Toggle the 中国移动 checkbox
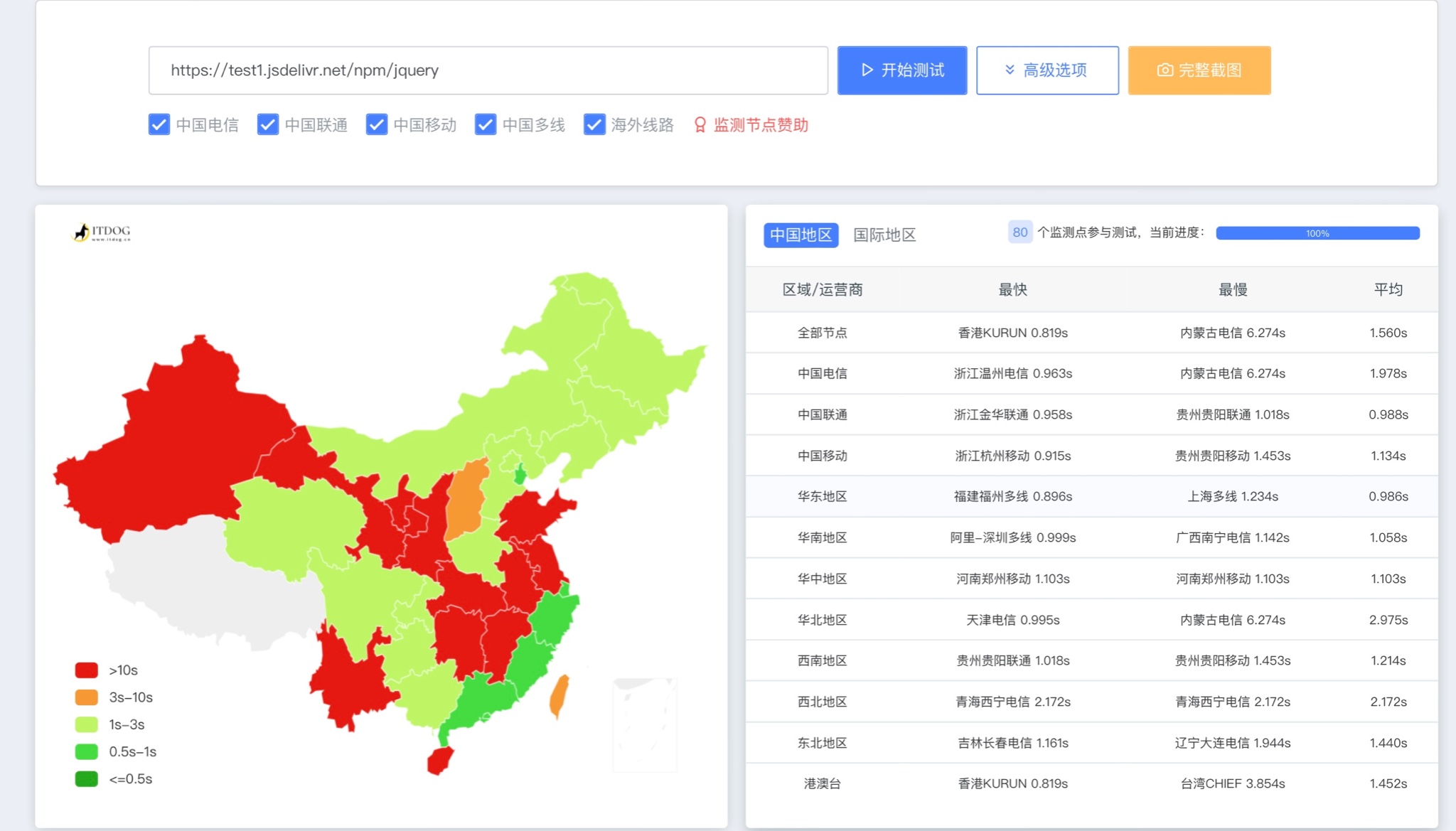1456x831 pixels. click(377, 124)
